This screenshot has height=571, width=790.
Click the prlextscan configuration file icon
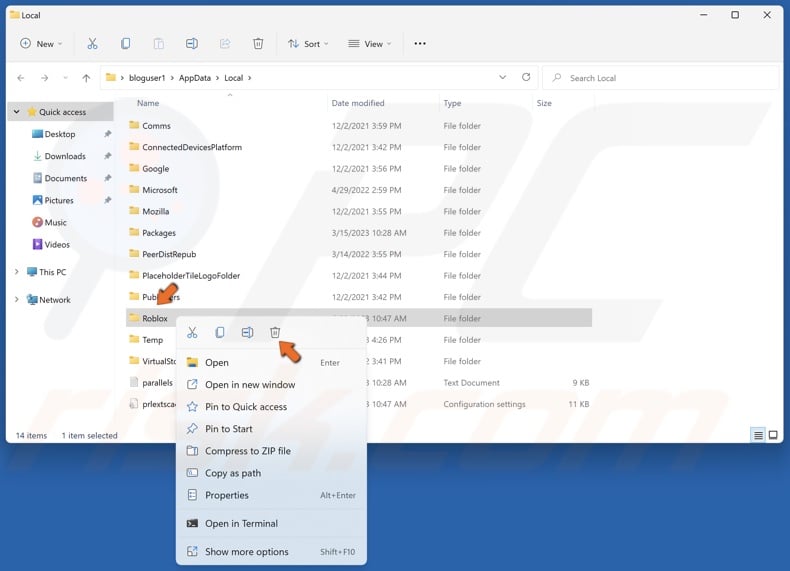[134, 404]
